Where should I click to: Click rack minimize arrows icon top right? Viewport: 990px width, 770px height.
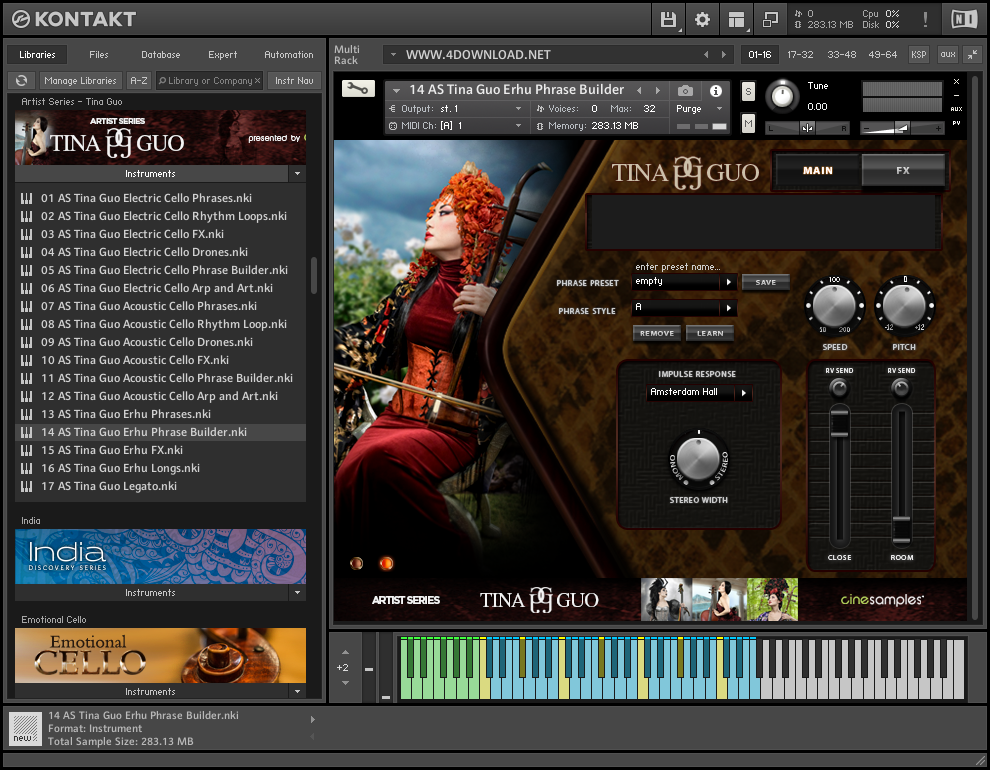click(972, 55)
